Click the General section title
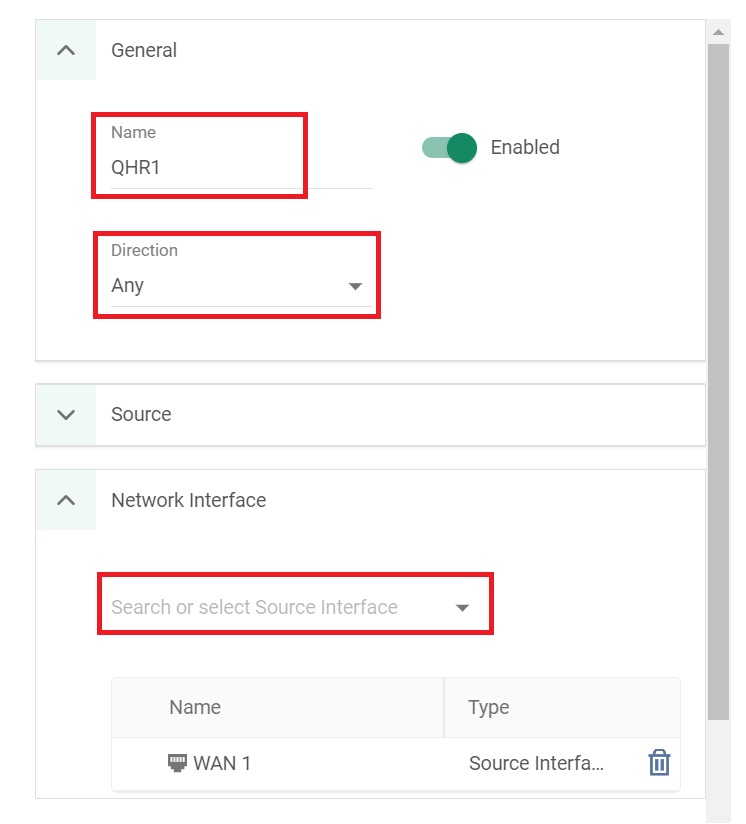Image resolution: width=746 pixels, height=824 pixels. tap(144, 50)
